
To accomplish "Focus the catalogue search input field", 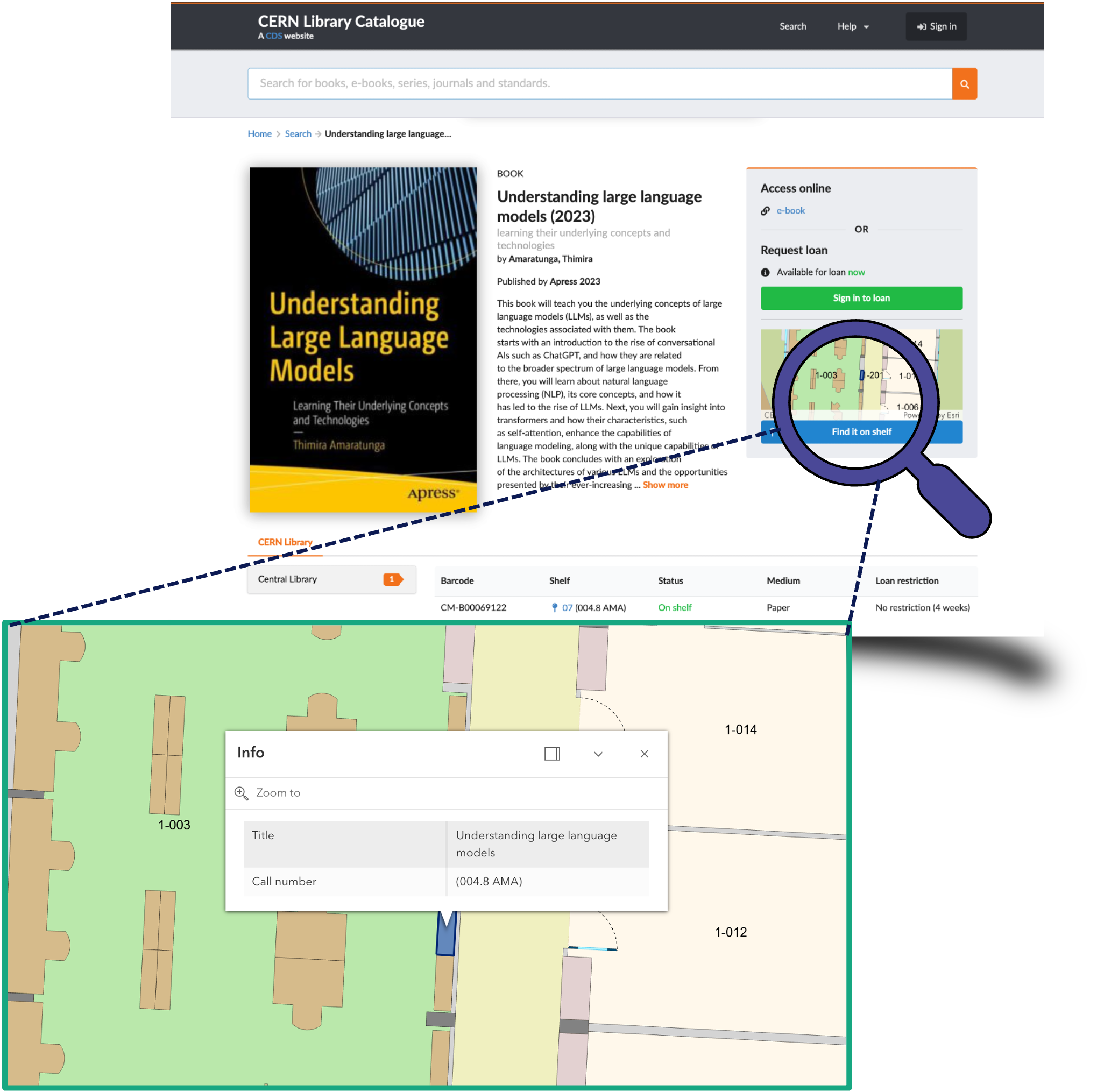I will pos(599,84).
